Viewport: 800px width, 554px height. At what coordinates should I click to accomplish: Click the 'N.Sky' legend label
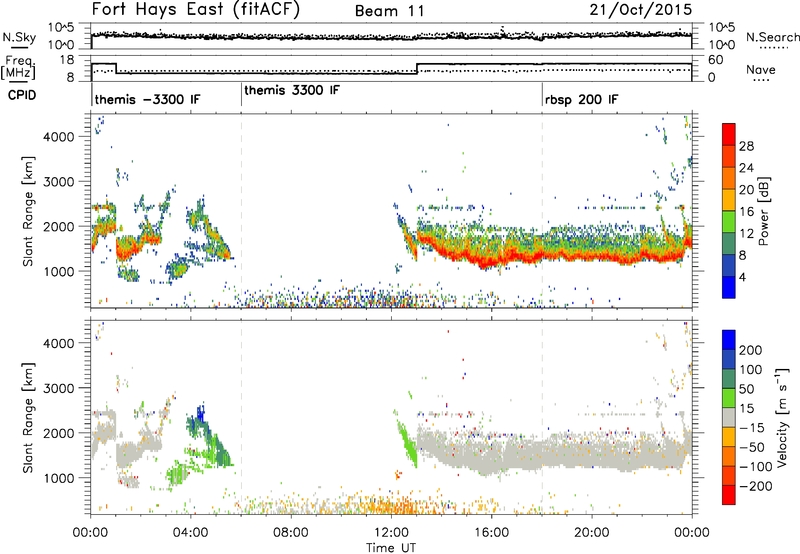(x=19, y=37)
